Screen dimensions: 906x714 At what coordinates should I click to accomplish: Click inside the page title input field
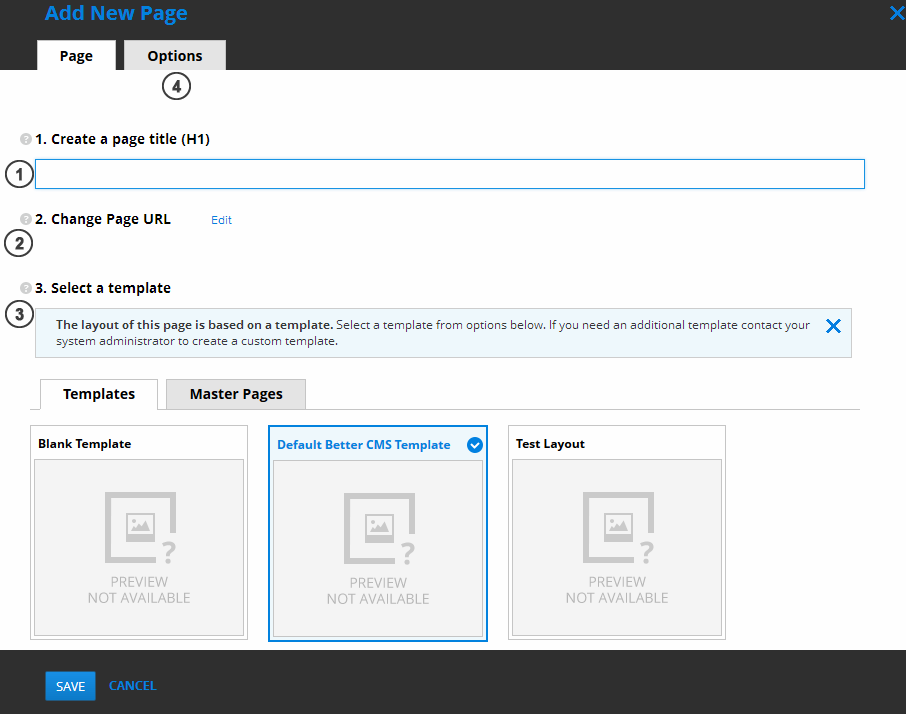point(449,173)
